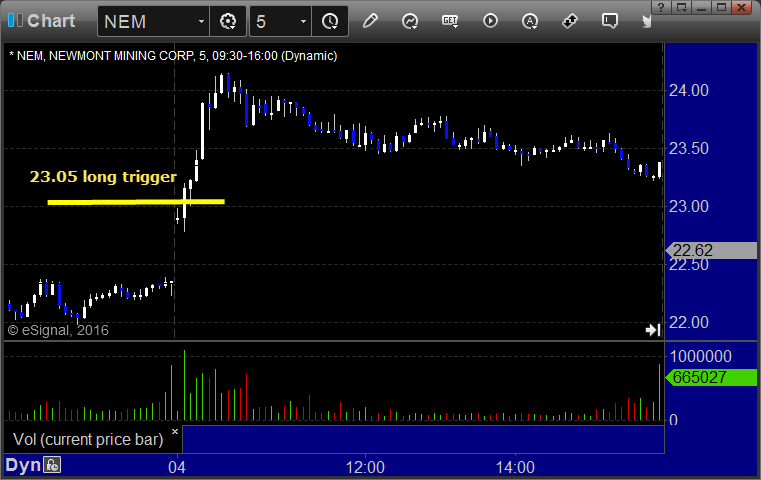
Task: Click the Twitter bird icon
Action: point(646,21)
